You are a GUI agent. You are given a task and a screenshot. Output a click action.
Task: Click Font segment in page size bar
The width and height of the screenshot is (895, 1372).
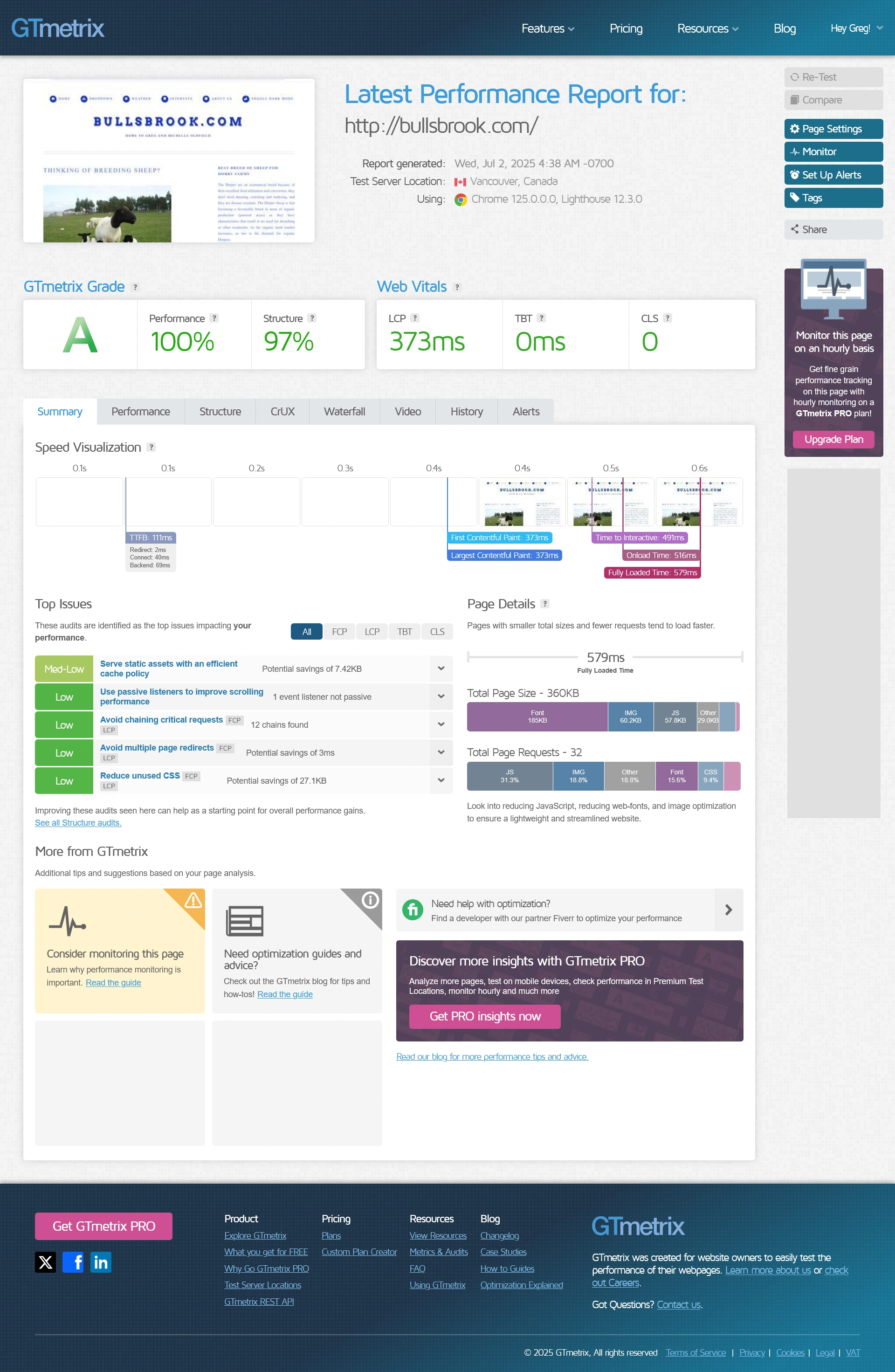pyautogui.click(x=537, y=717)
